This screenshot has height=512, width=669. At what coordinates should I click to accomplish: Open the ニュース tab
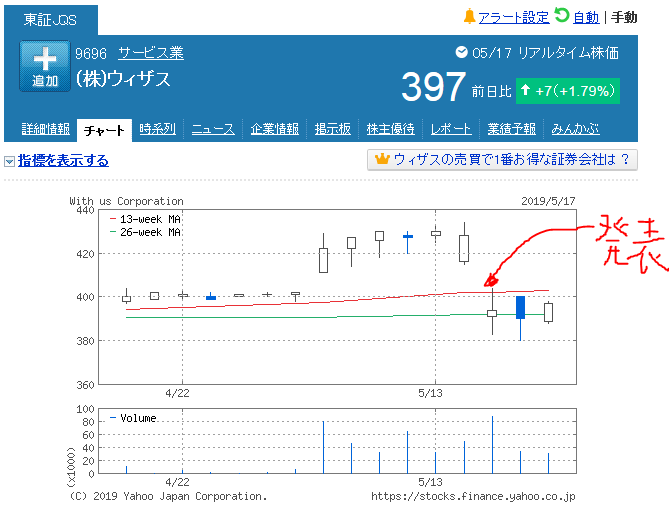click(x=213, y=129)
